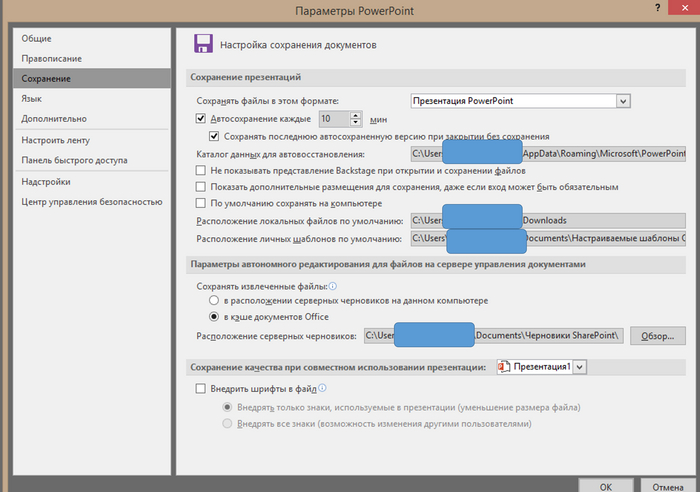Click info icon beside Внедрить шрифты в файл
Image resolution: width=700 pixels, height=492 pixels.
click(x=323, y=388)
